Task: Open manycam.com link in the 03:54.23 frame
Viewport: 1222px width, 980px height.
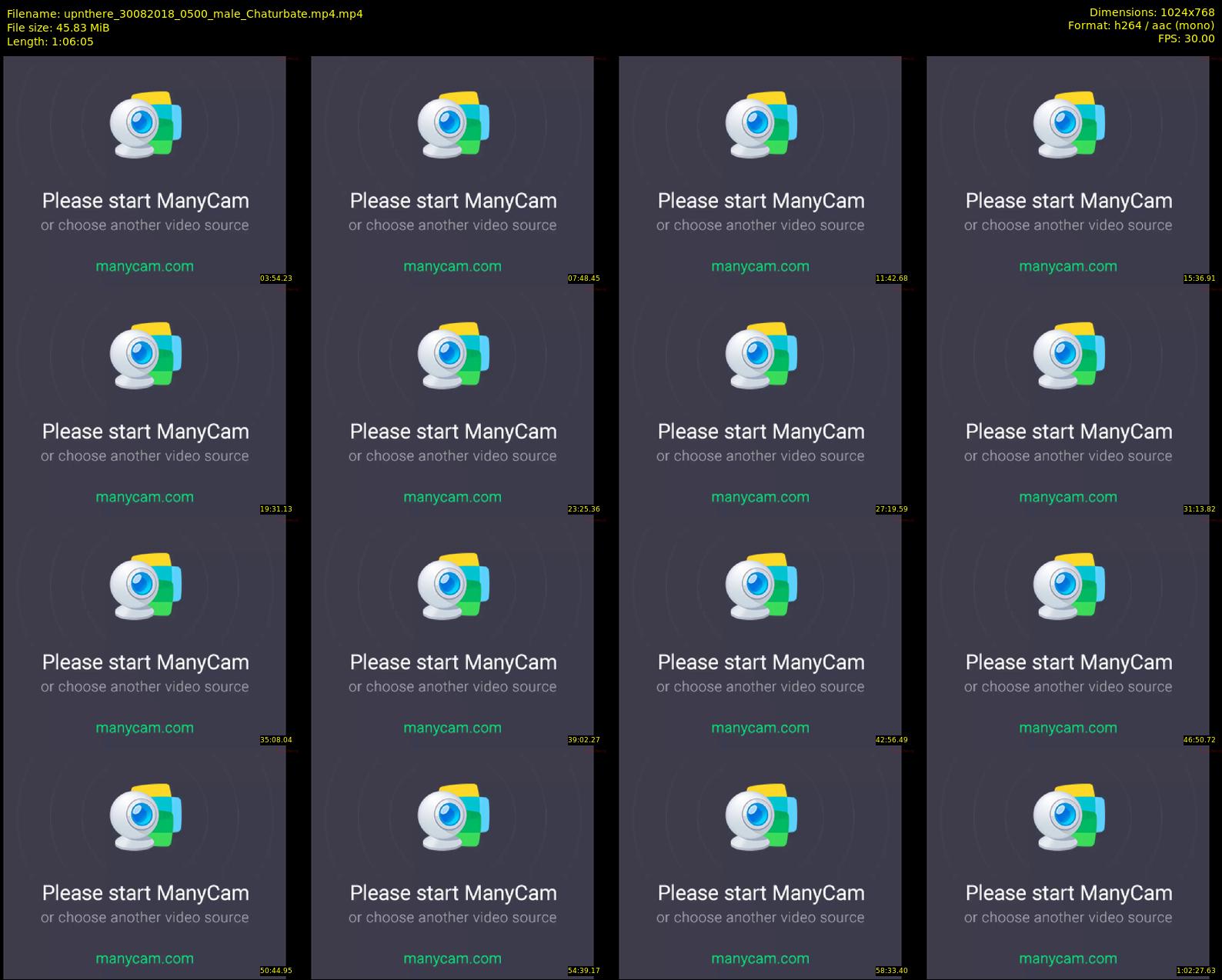Action: point(145,267)
